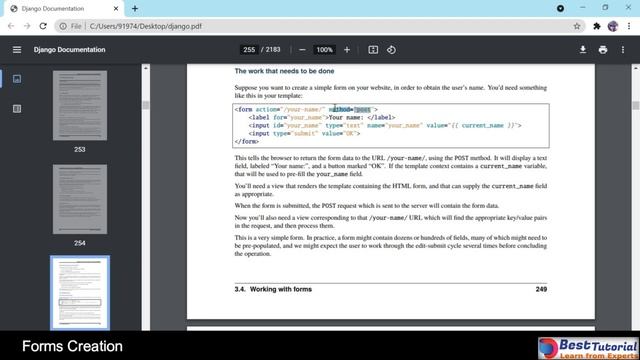Open a new browser tab
This screenshot has width=640, height=360.
[135, 8]
